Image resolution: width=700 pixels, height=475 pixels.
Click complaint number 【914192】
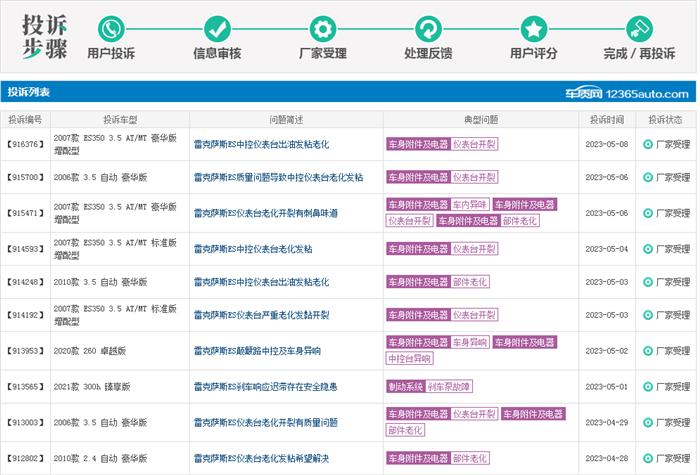pyautogui.click(x=25, y=315)
